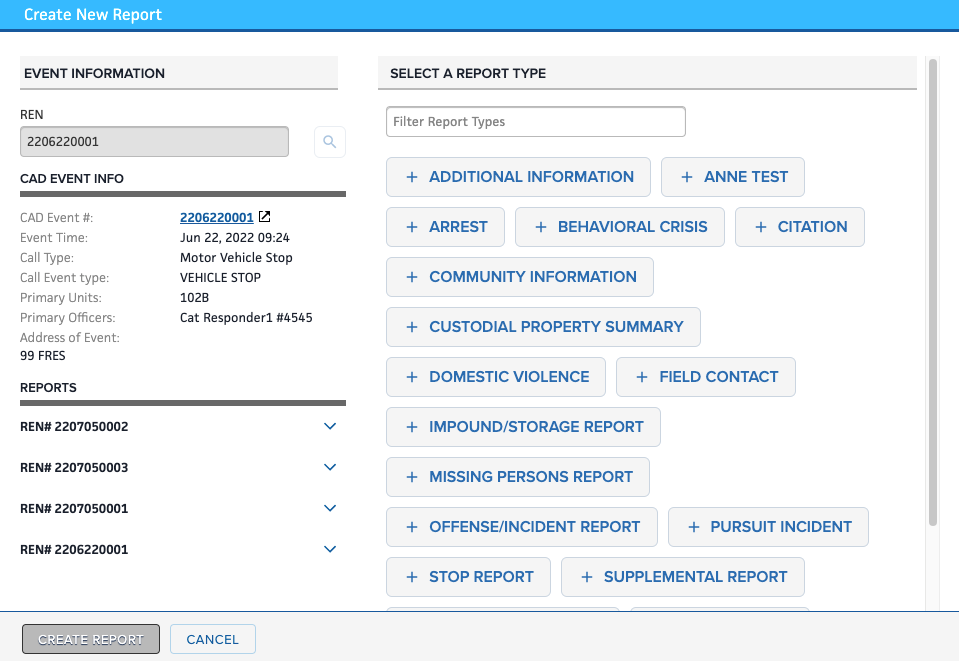The image size is (959, 661).
Task: Expand REN# 2206220001 report chevron
Action: [330, 550]
